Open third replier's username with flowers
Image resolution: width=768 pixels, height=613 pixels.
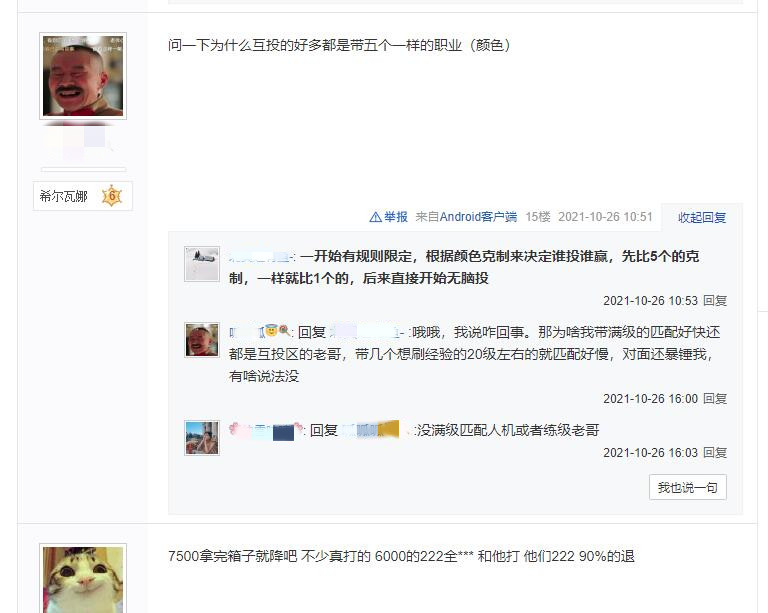(266, 430)
